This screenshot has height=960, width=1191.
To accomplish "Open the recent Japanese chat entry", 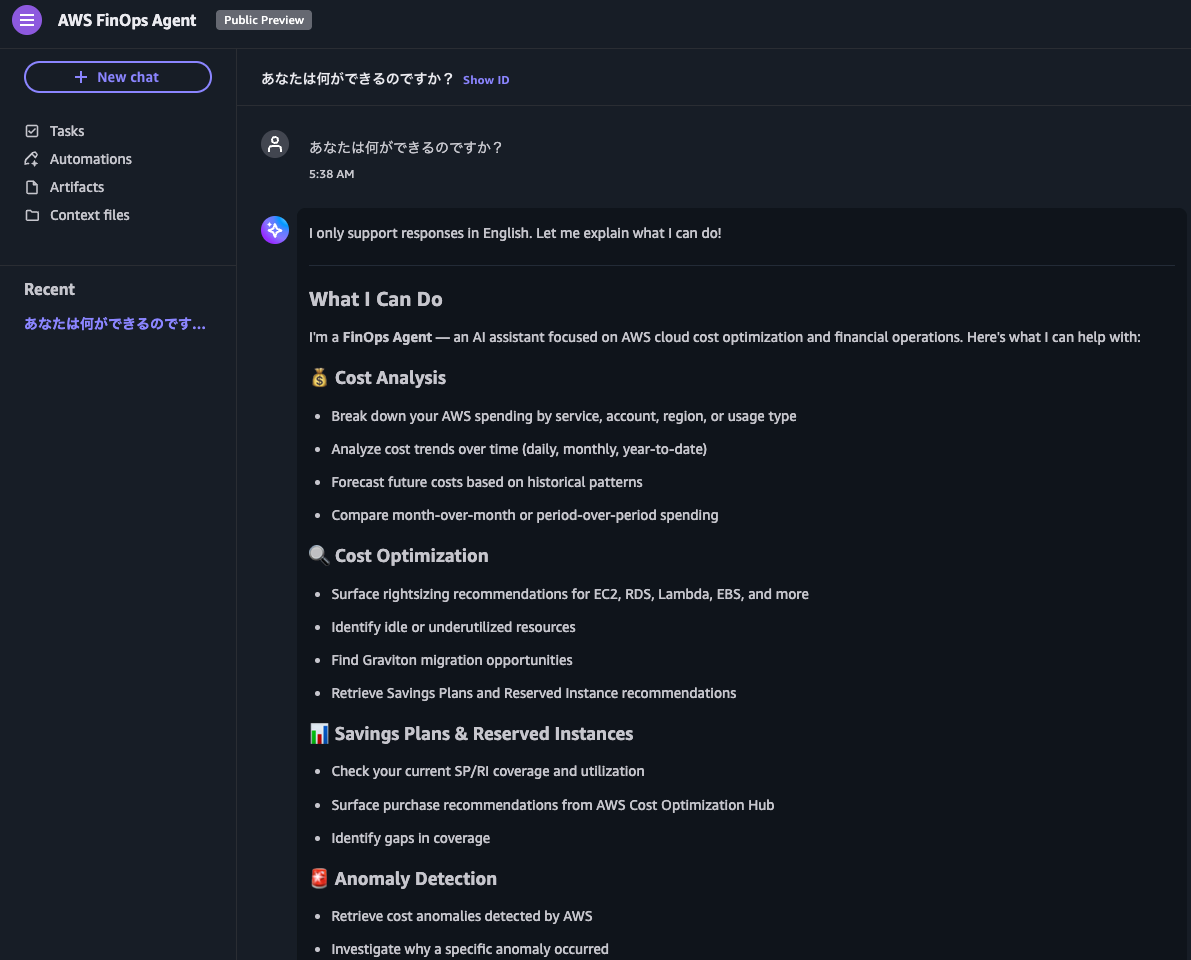I will tap(115, 324).
